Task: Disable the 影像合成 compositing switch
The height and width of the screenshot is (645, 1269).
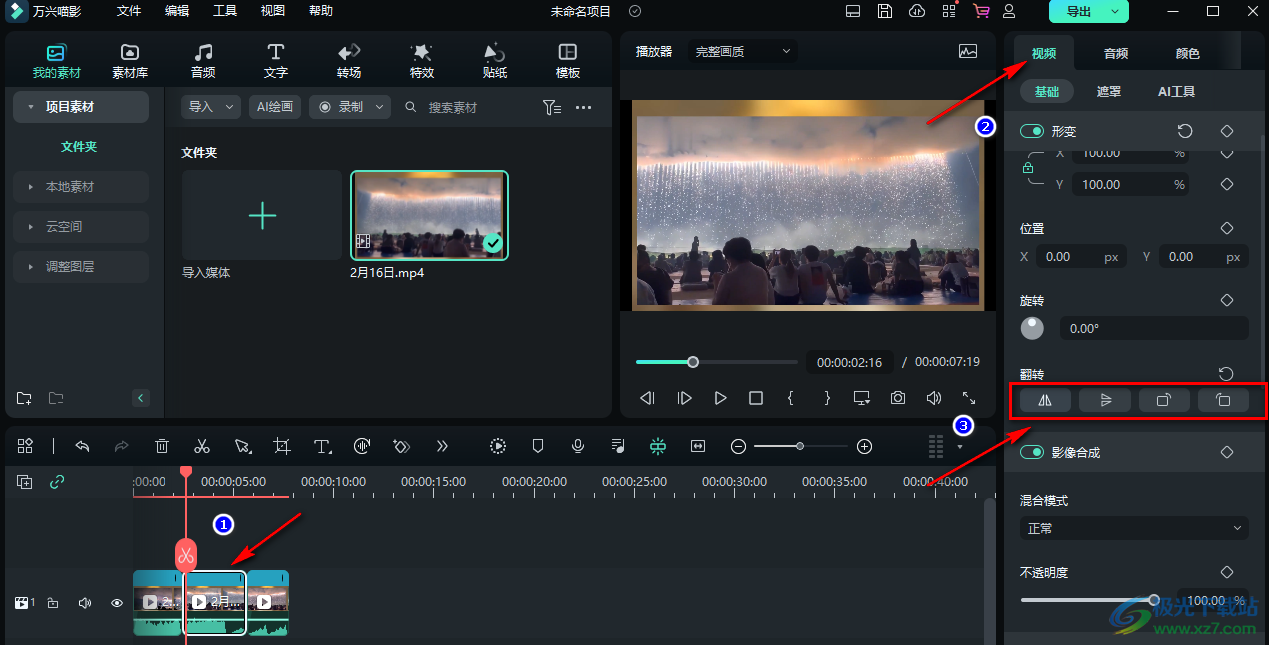Action: [x=1032, y=452]
